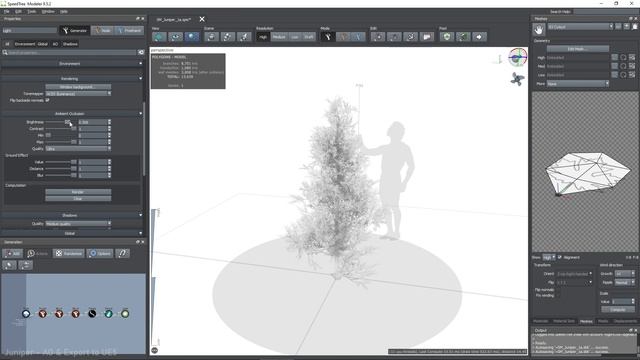Open the More dropdown in Meshes panel
Image resolution: width=640 pixels, height=360 pixels.
[x=578, y=83]
